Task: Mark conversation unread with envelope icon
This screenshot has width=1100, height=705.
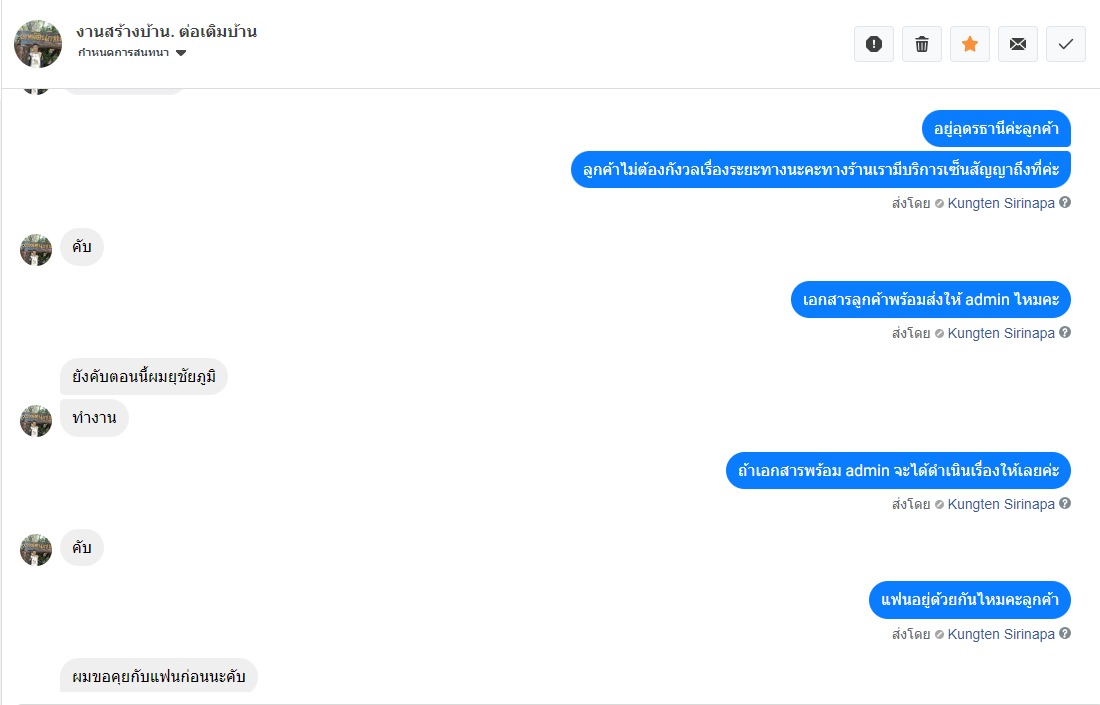Action: tap(1018, 44)
